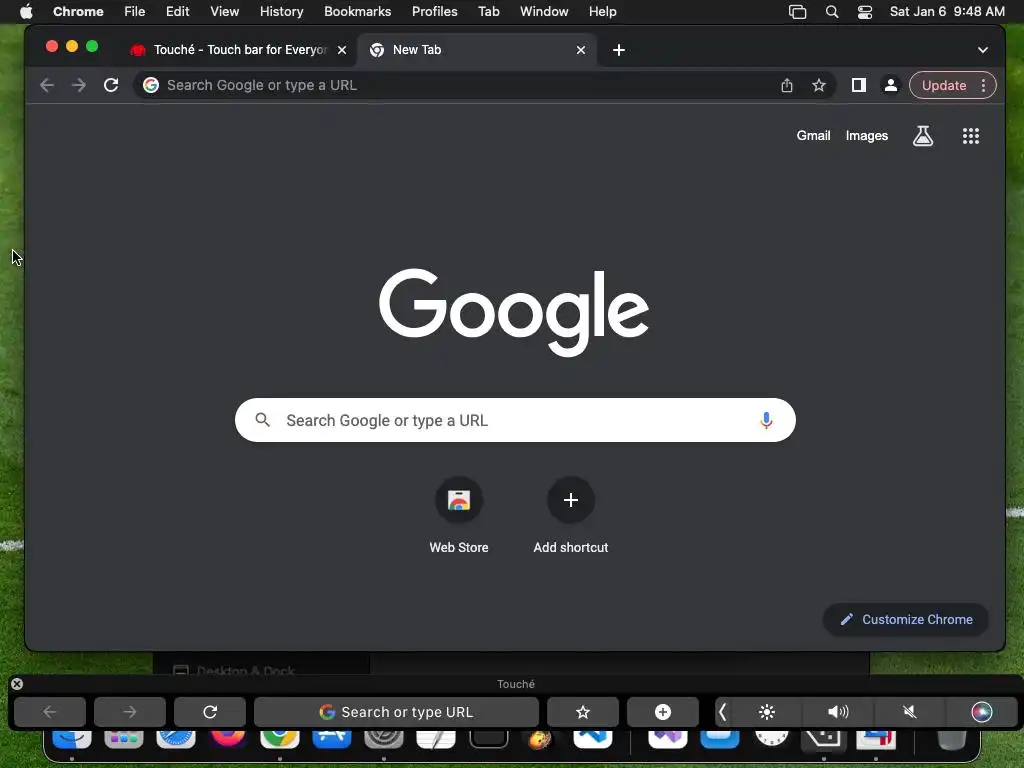Viewport: 1024px width, 768px height.
Task: Open the Apple menu
Action: click(25, 12)
